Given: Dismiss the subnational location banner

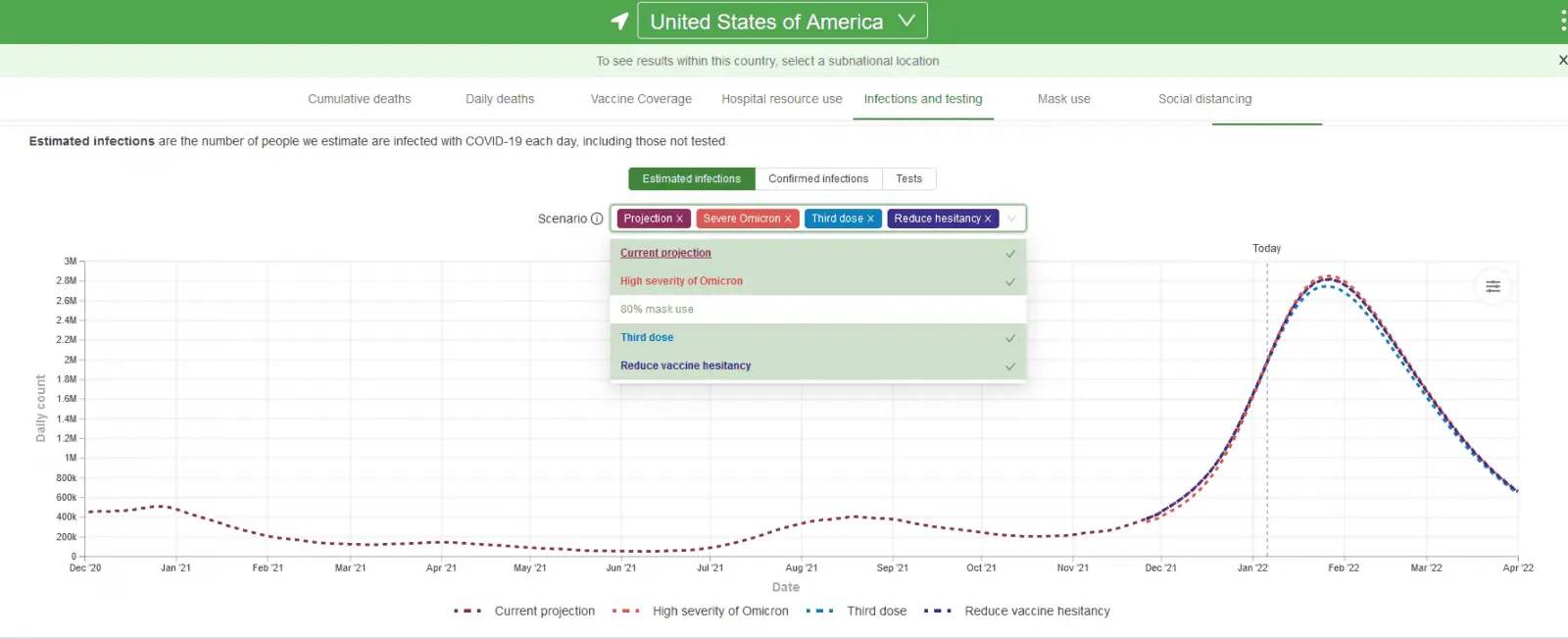Looking at the screenshot, I should 1562,61.
